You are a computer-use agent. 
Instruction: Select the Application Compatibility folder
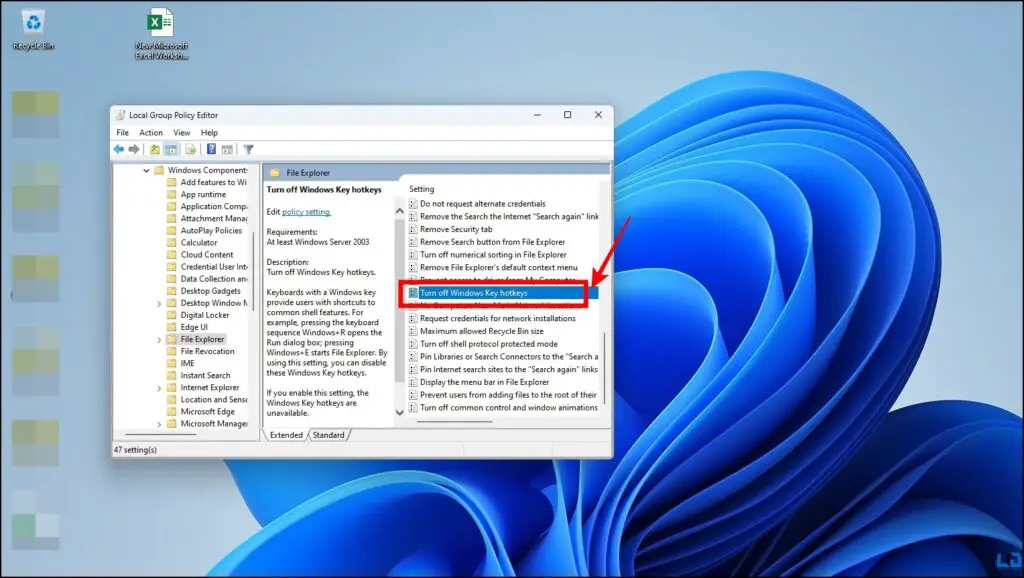[207, 206]
